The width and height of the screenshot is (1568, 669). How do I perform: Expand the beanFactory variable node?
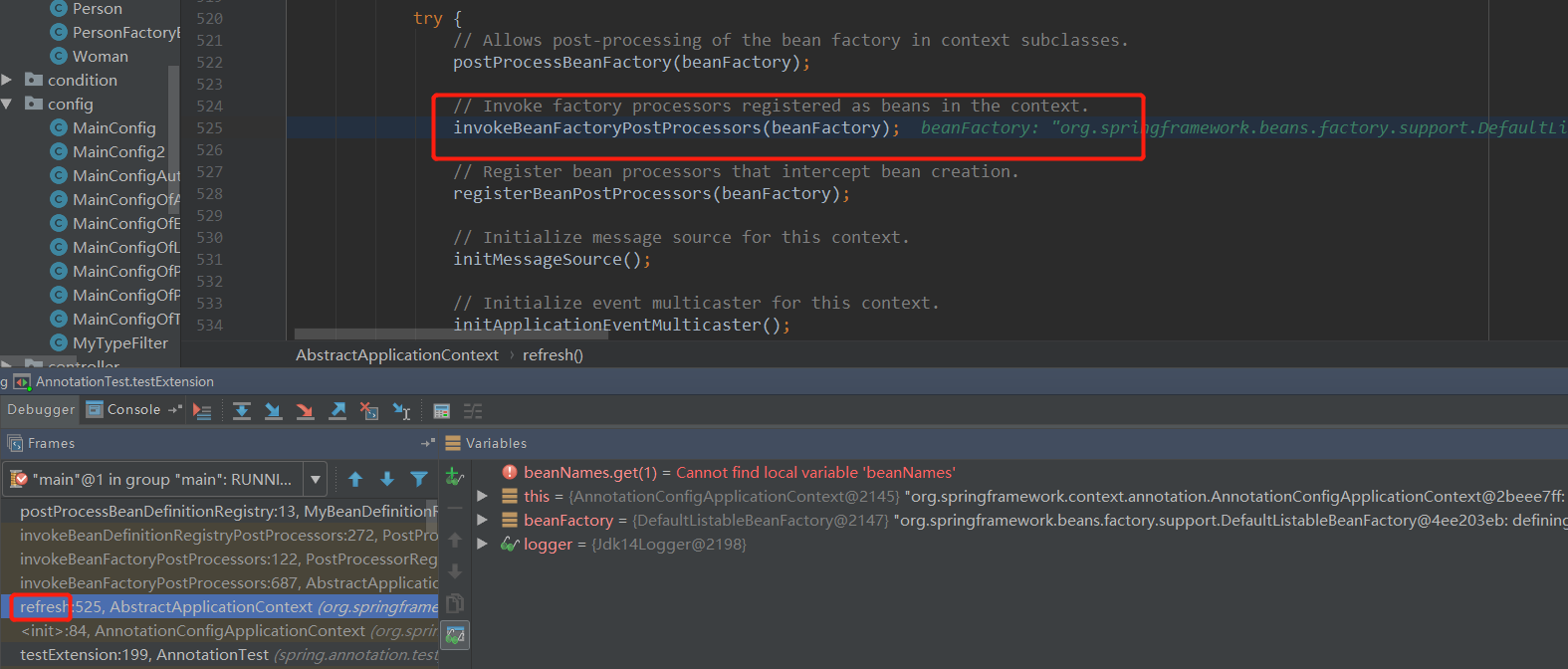[x=483, y=520]
